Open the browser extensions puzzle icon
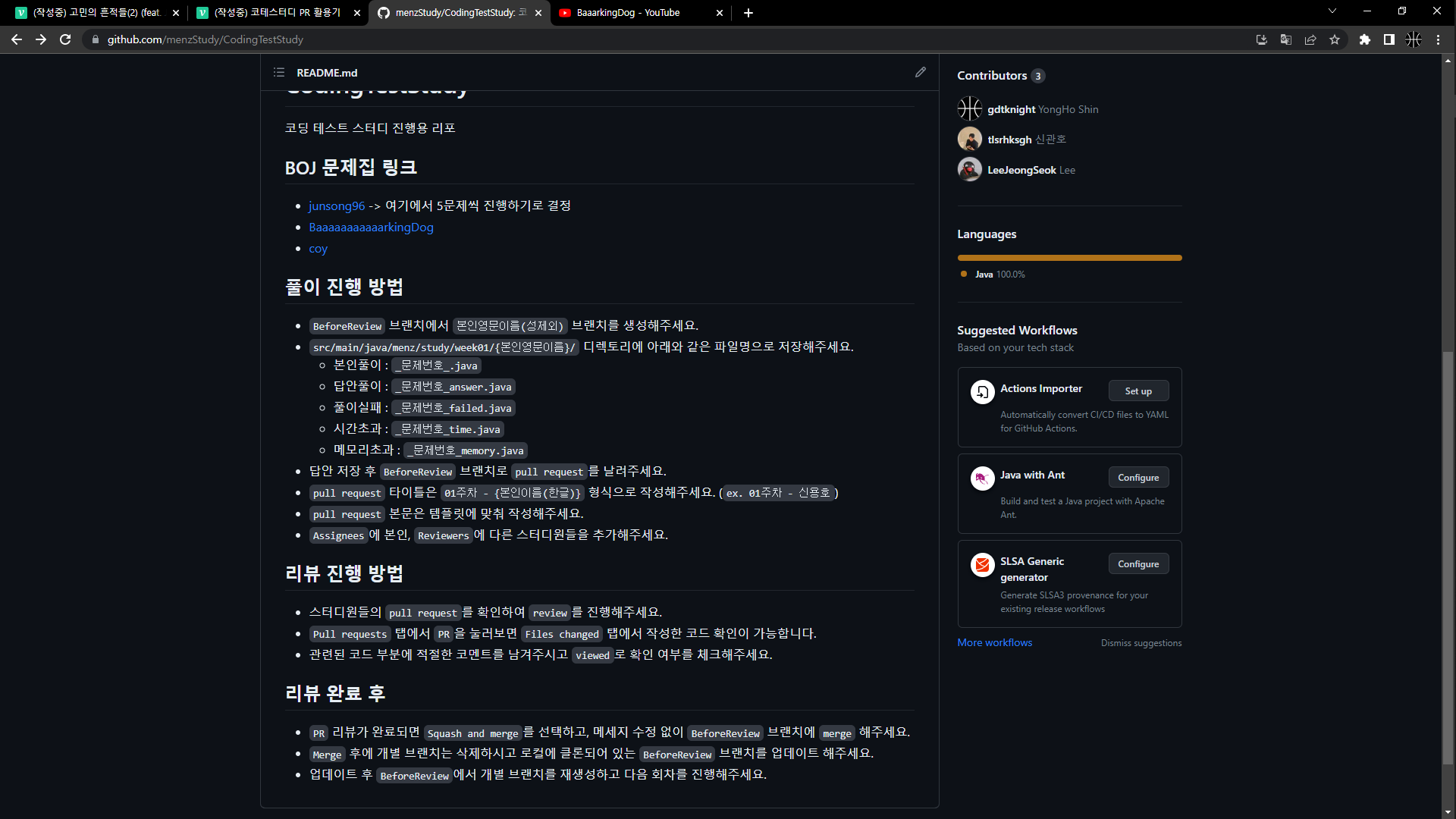This screenshot has width=1456, height=819. [1365, 39]
